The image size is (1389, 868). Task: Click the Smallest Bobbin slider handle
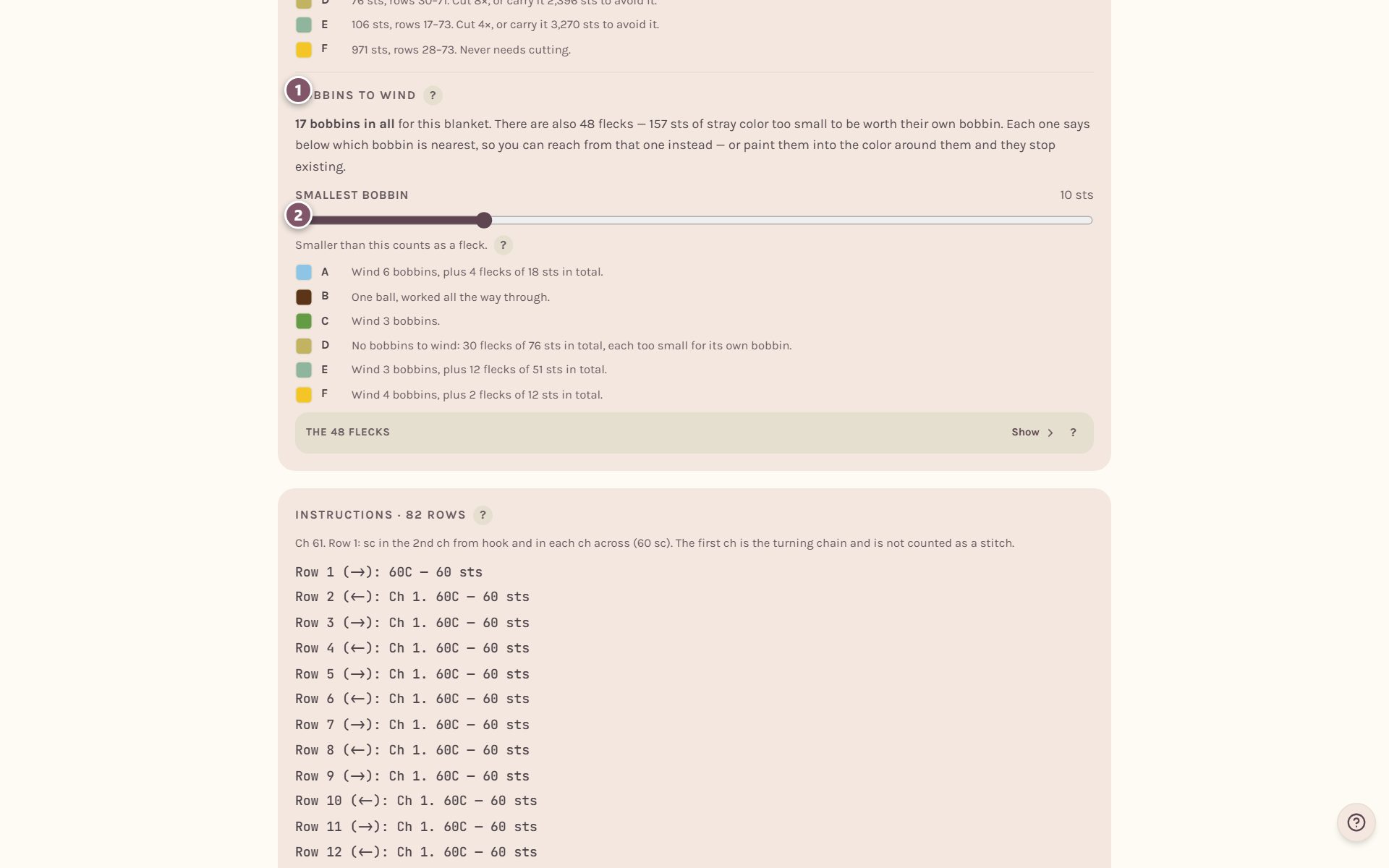point(484,220)
